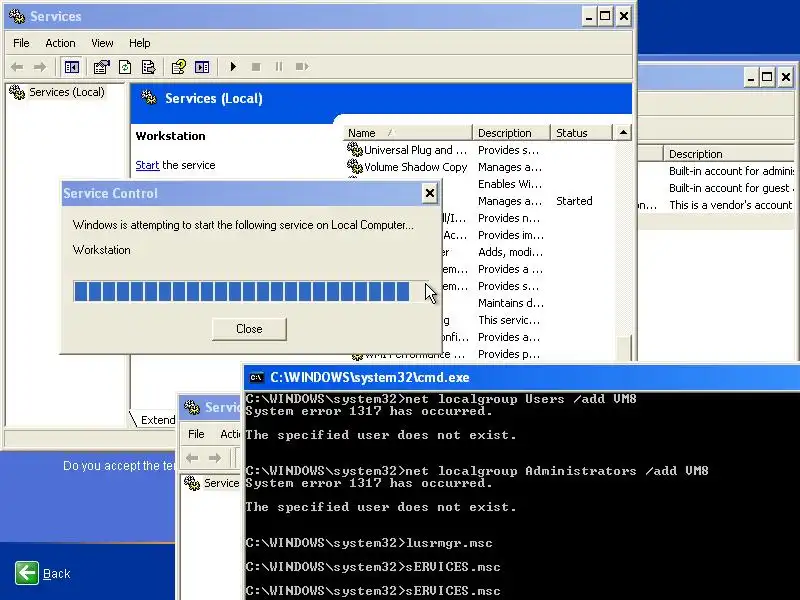800x600 pixels.
Task: Switch to the Extended tab
Action: 156,419
